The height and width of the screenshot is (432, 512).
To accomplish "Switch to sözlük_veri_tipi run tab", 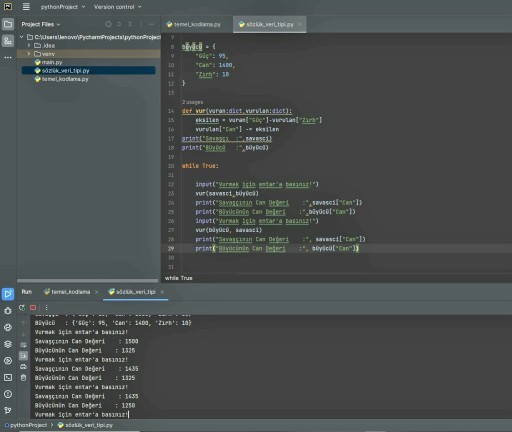I will pos(132,292).
